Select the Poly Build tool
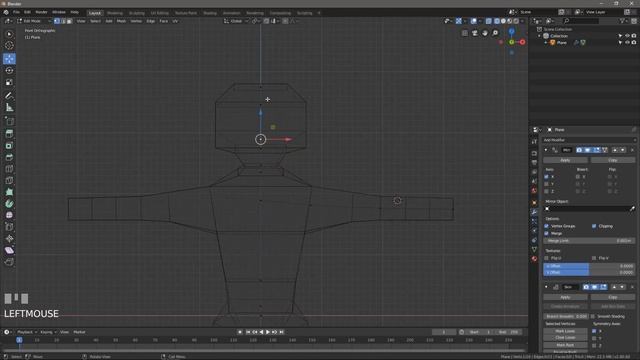 [9, 192]
